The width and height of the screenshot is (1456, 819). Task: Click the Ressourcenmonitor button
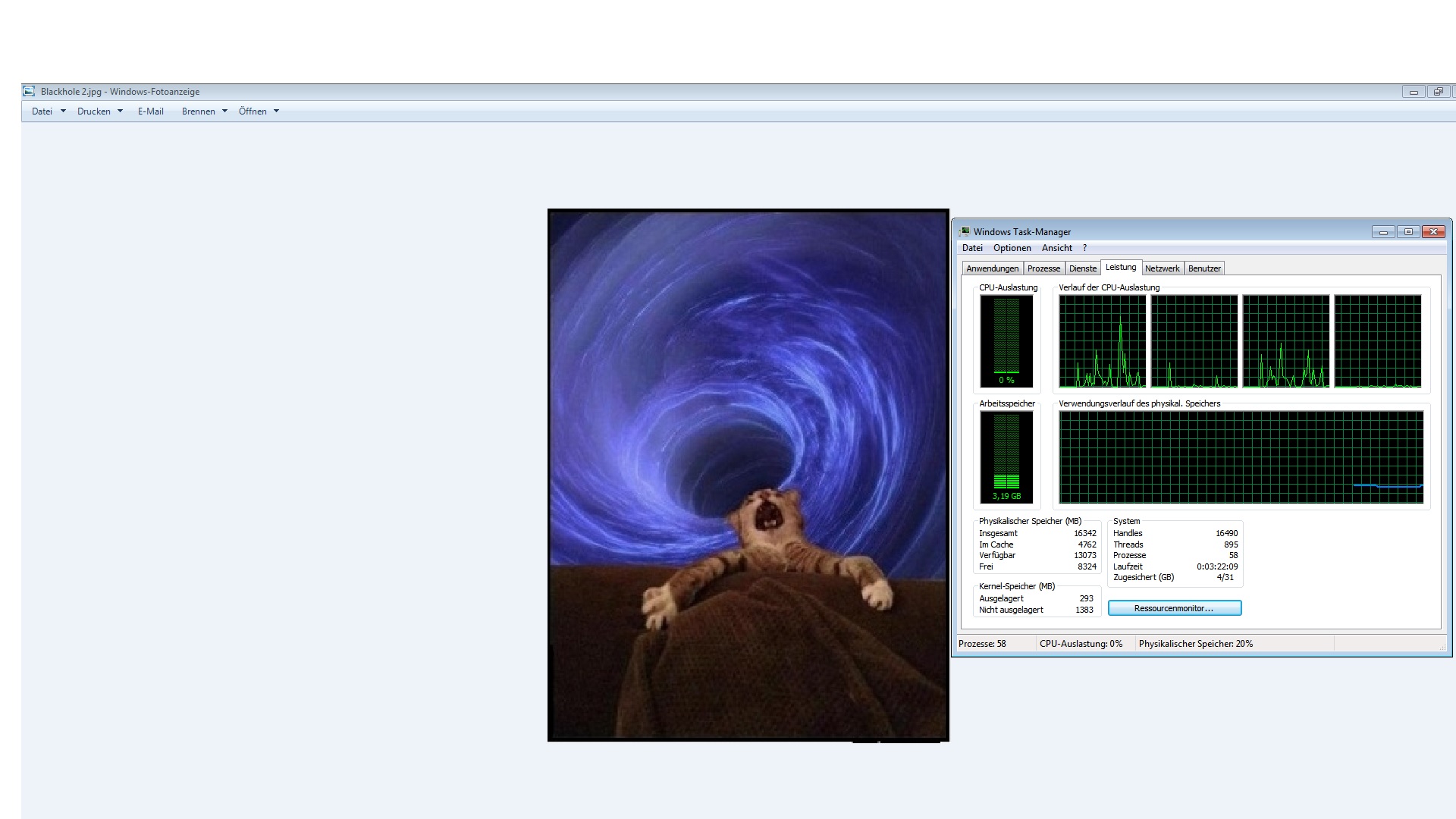pyautogui.click(x=1174, y=608)
